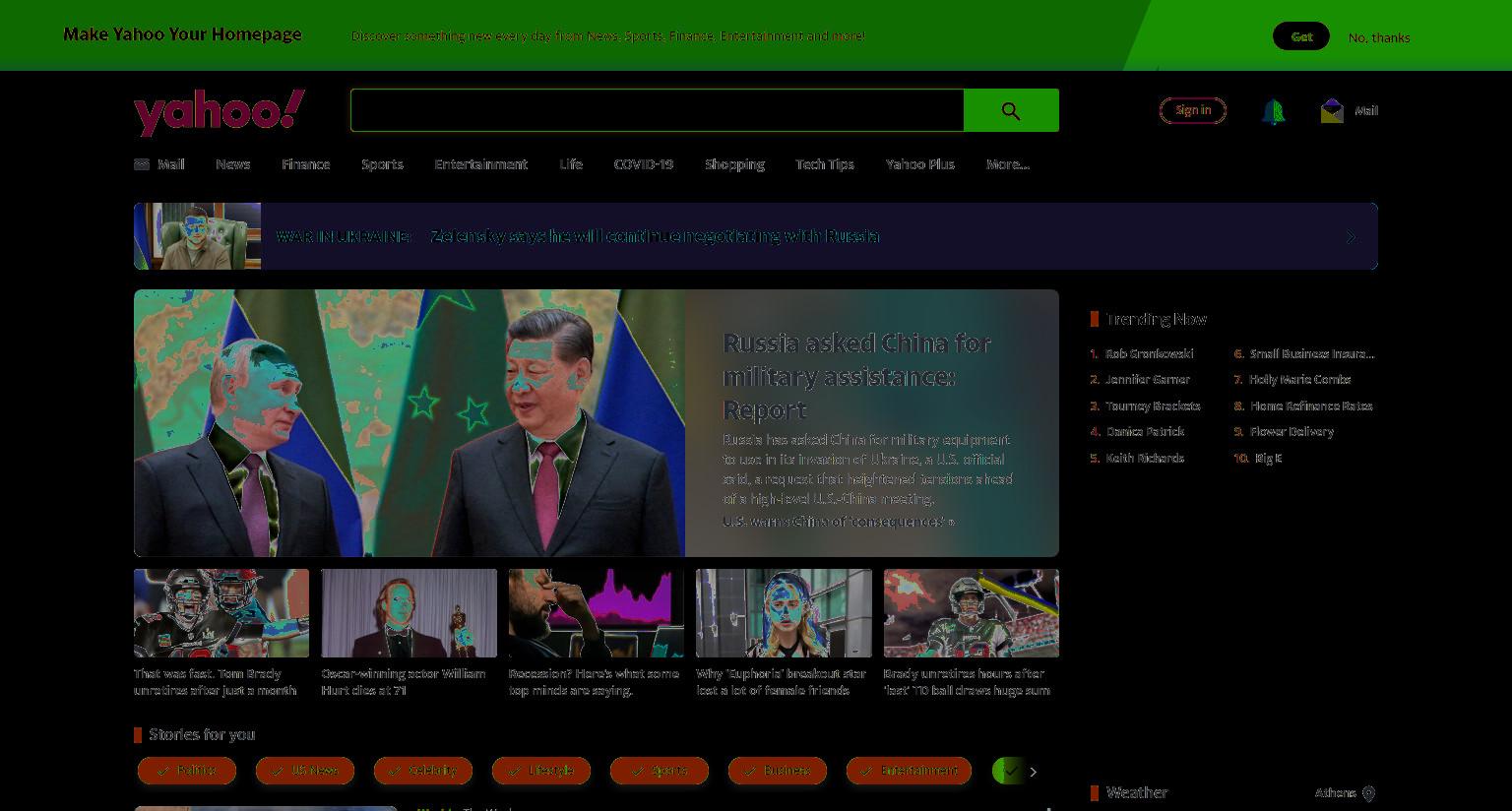
Task: Open the William Hurt story thumbnail
Action: click(x=409, y=613)
